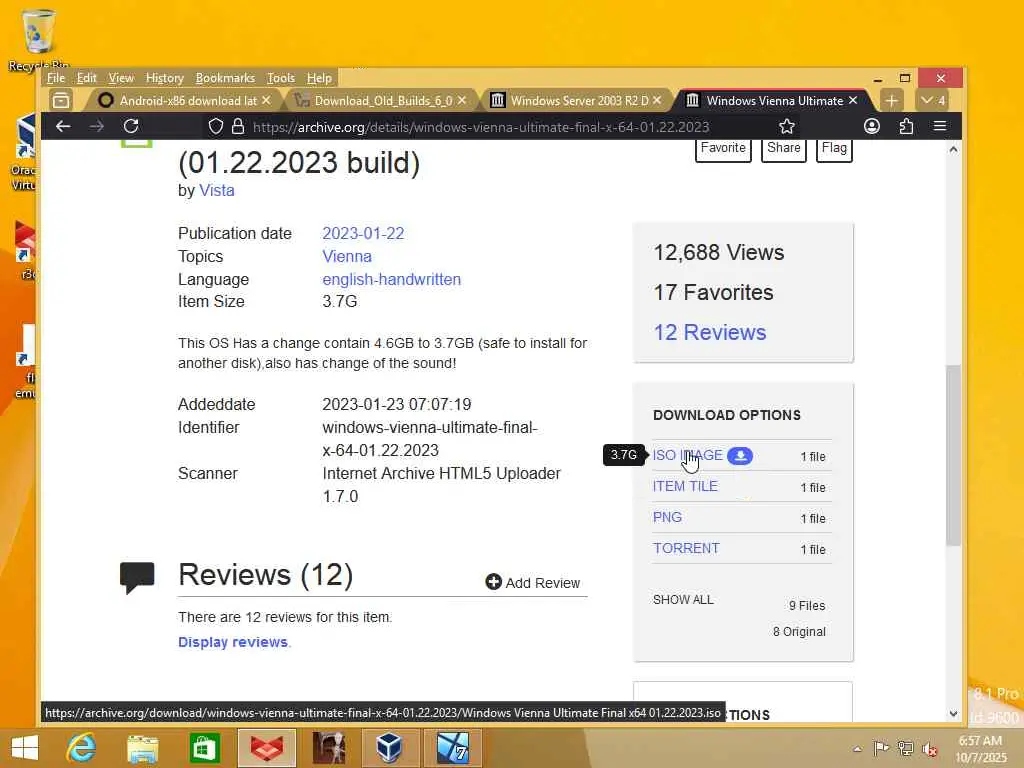Open the Vienna topic link
The image size is (1024, 768).
pos(347,256)
